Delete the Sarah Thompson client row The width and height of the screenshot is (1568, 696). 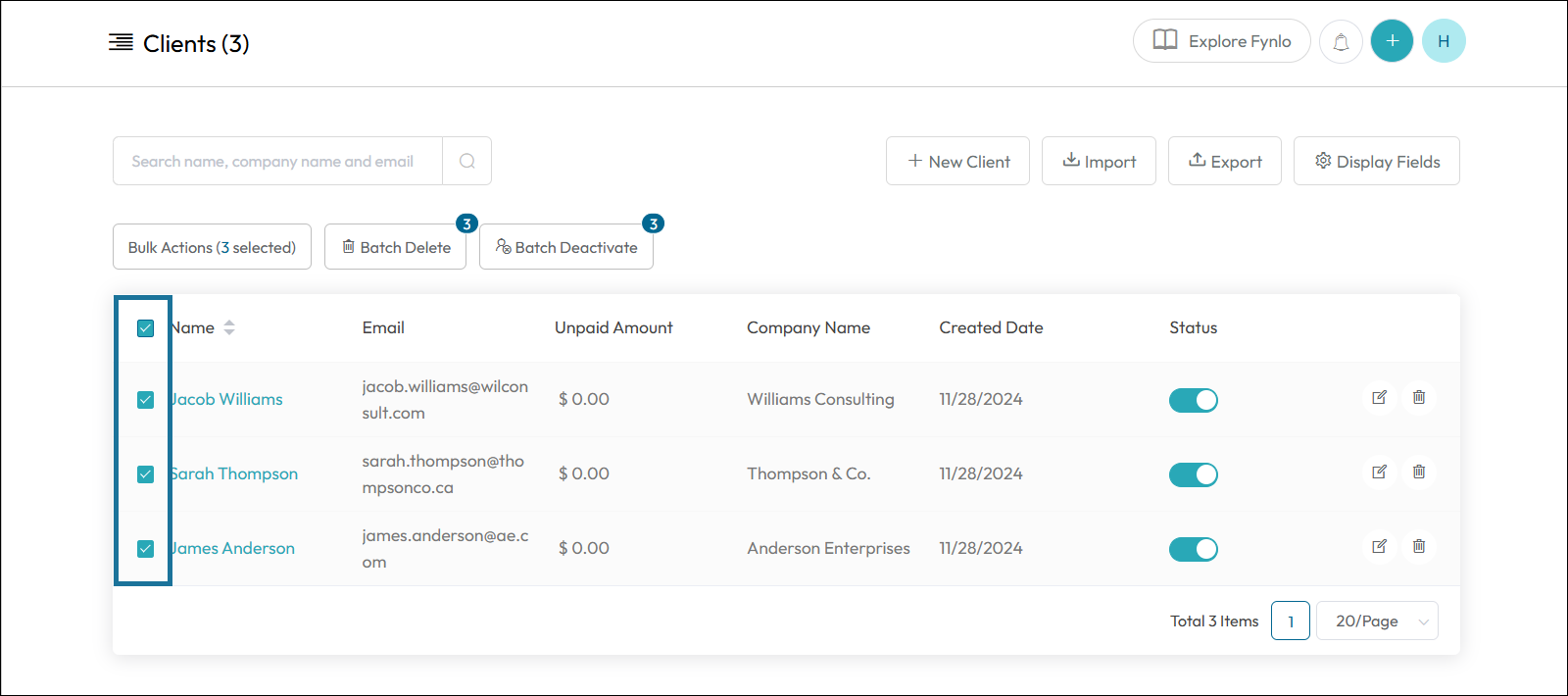click(1419, 472)
